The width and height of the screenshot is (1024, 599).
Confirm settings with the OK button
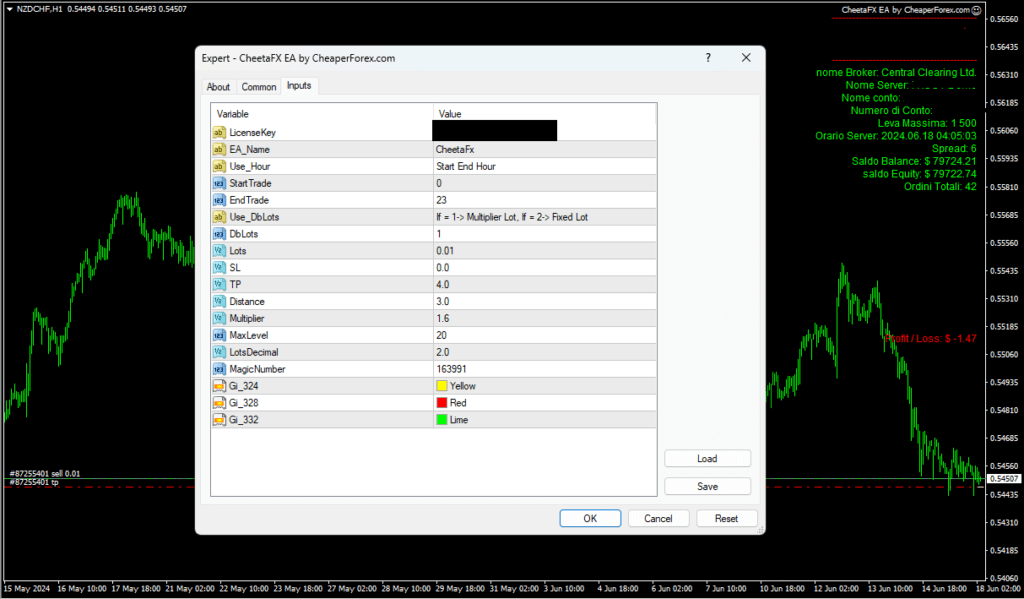590,518
